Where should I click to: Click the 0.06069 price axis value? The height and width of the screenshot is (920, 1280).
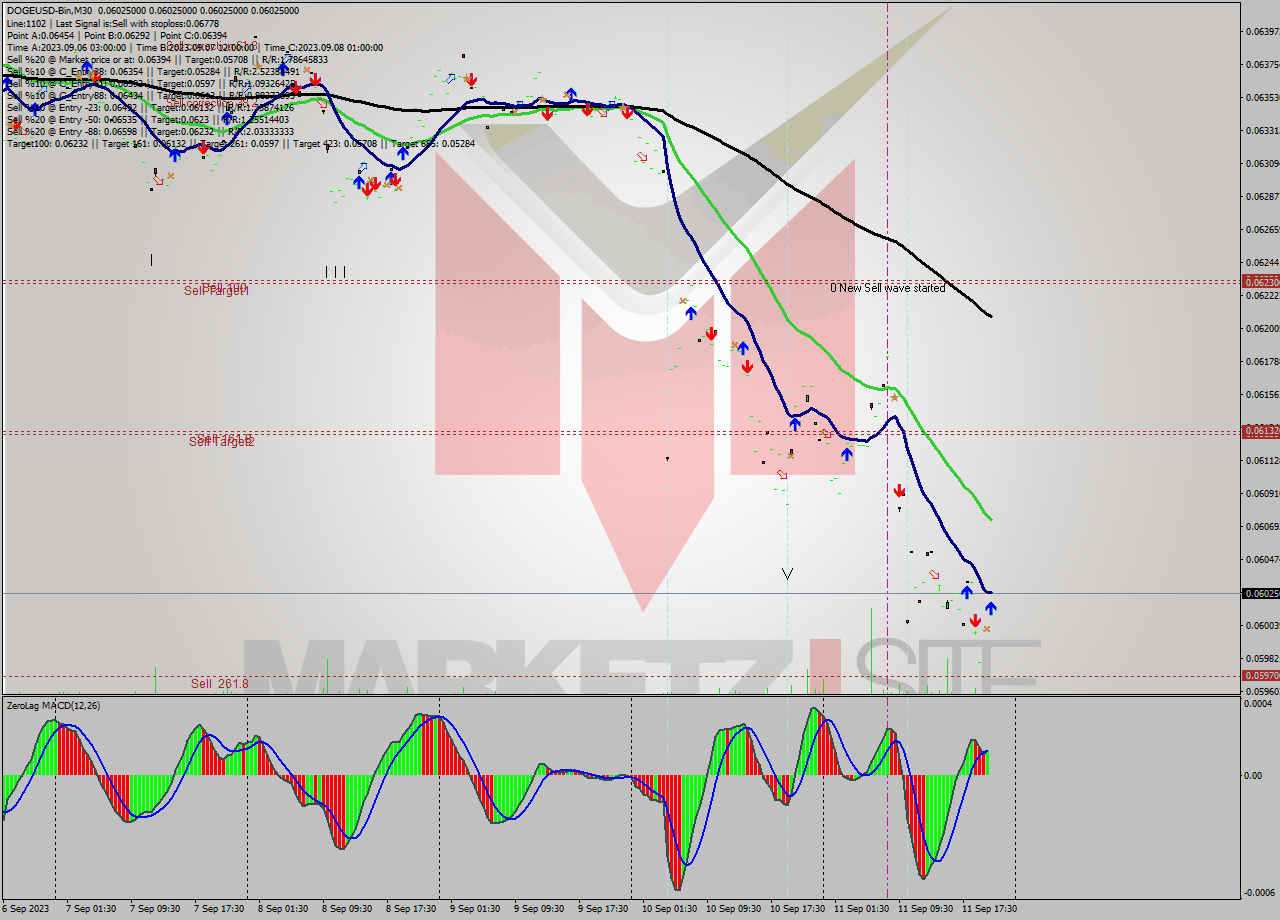pos(1262,526)
